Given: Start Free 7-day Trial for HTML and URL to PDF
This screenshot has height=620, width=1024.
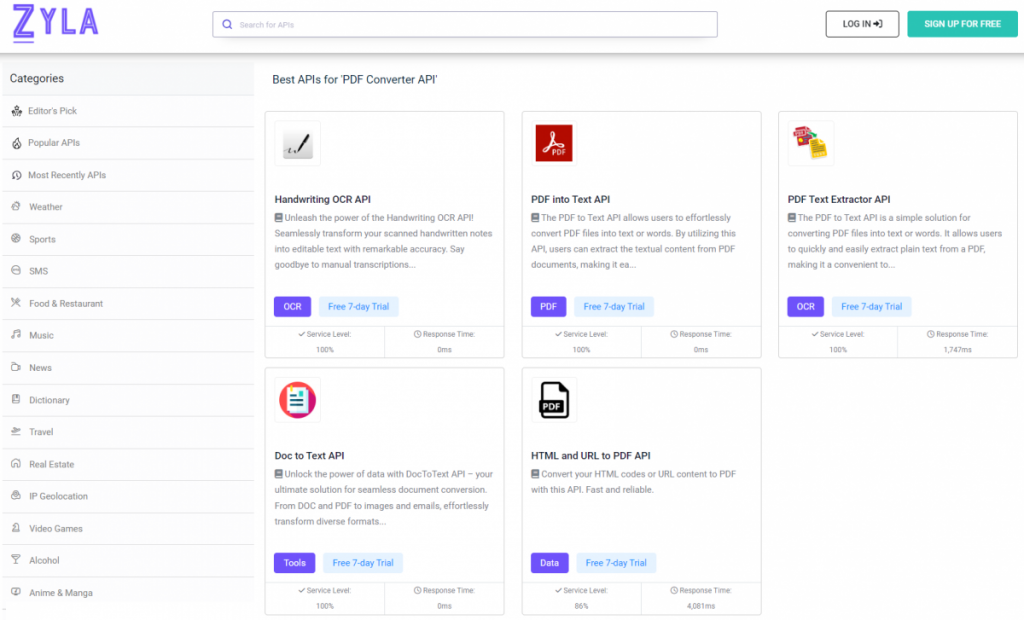Looking at the screenshot, I should coord(616,563).
